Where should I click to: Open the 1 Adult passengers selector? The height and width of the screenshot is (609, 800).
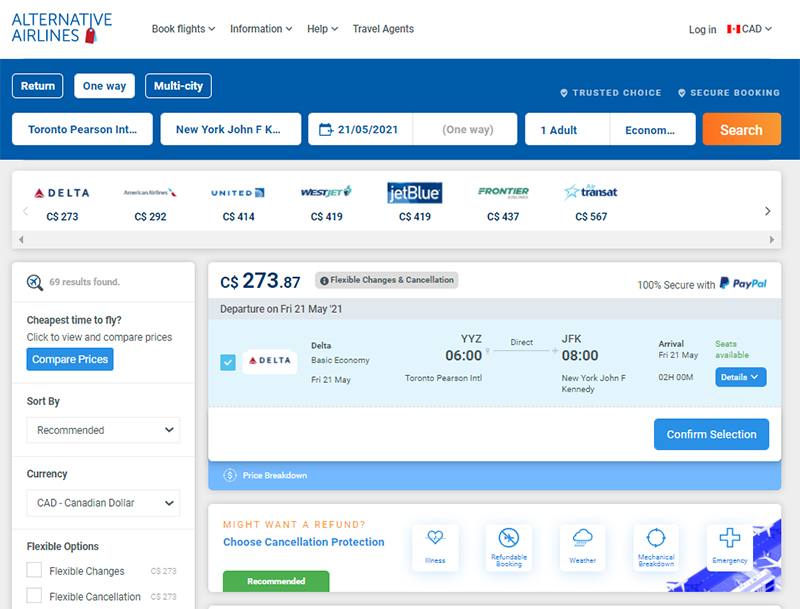click(x=567, y=130)
